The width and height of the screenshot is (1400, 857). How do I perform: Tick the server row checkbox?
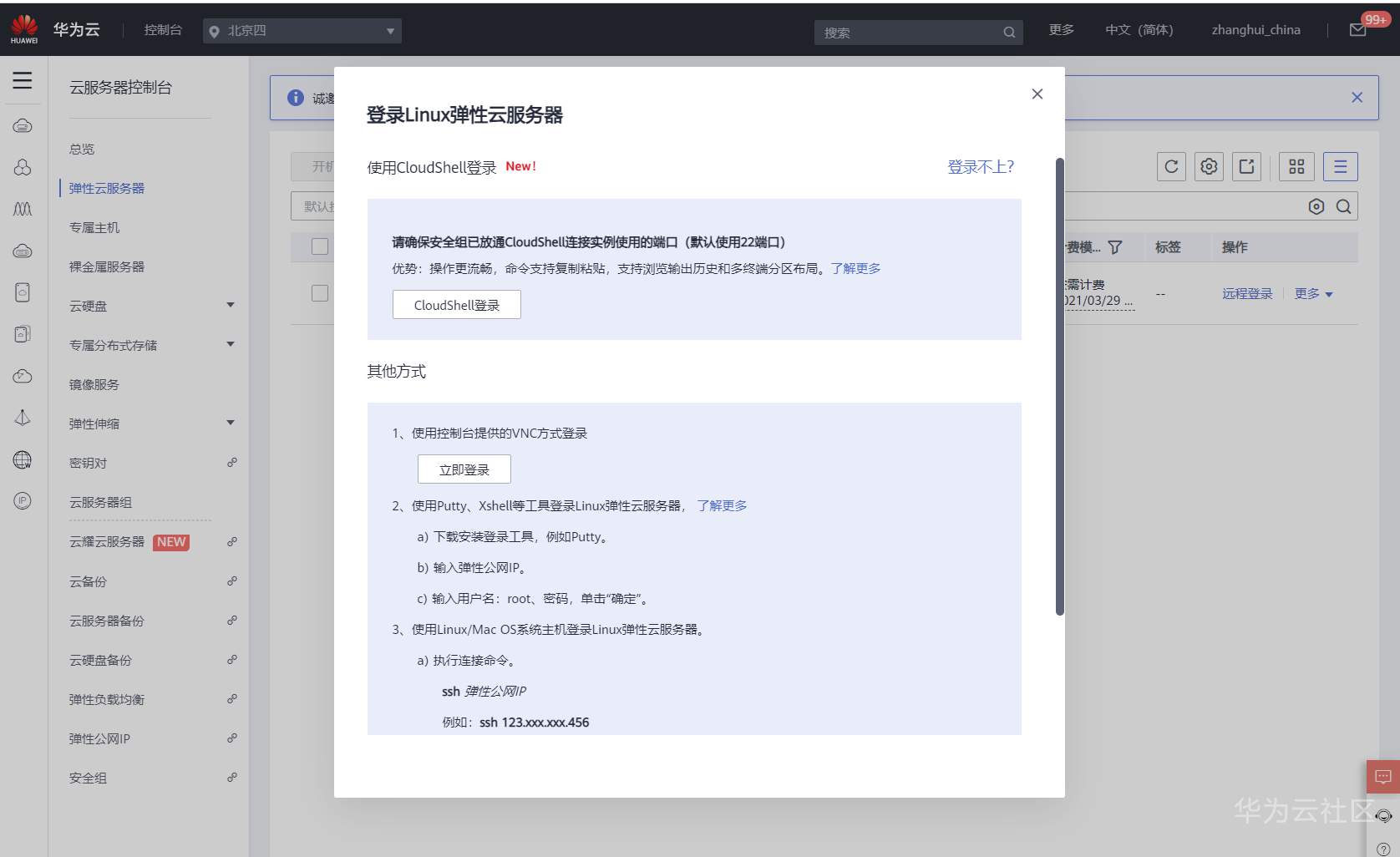pyautogui.click(x=320, y=293)
